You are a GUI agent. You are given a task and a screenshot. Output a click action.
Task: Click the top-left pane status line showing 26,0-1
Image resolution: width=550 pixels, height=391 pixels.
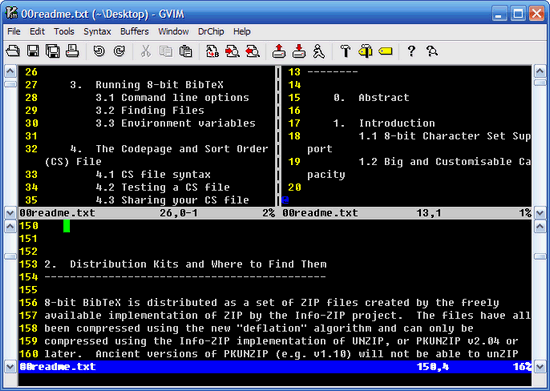147,213
